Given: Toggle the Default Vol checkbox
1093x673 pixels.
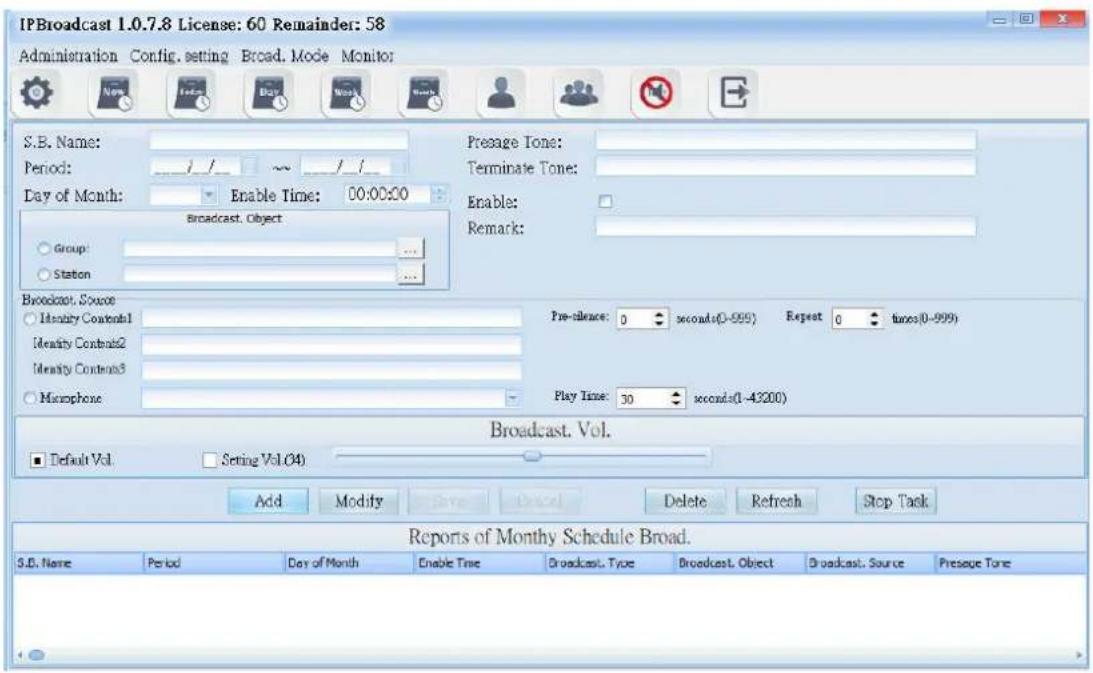Looking at the screenshot, I should click(38, 460).
